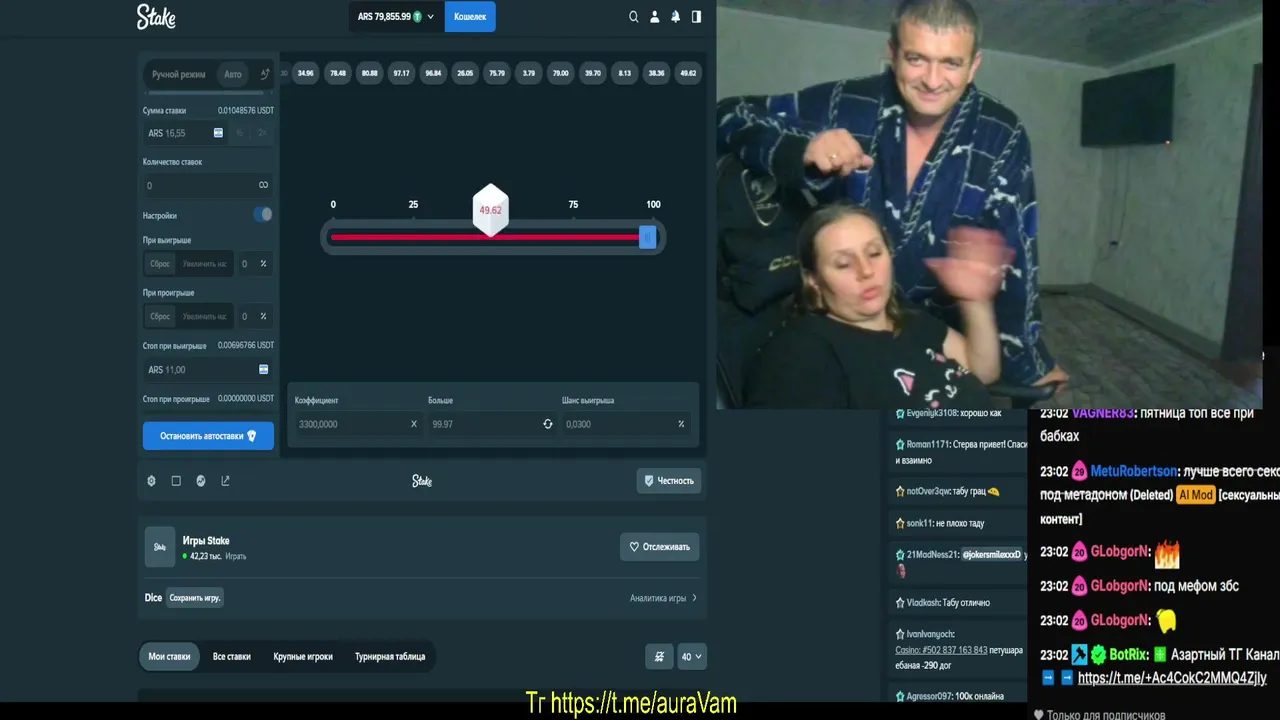The width and height of the screenshot is (1280, 720).
Task: Click the percent icon in При выигрыше row
Action: click(x=264, y=264)
